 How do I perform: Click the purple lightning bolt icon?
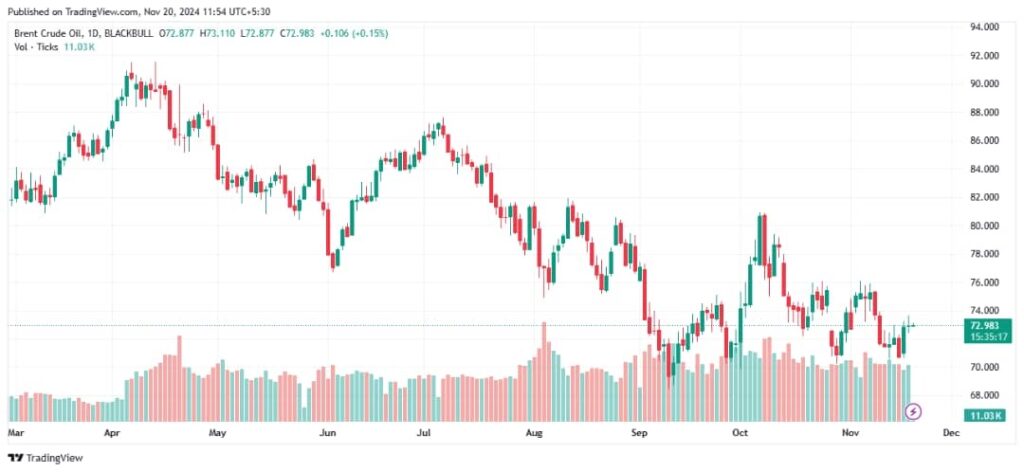coord(912,411)
